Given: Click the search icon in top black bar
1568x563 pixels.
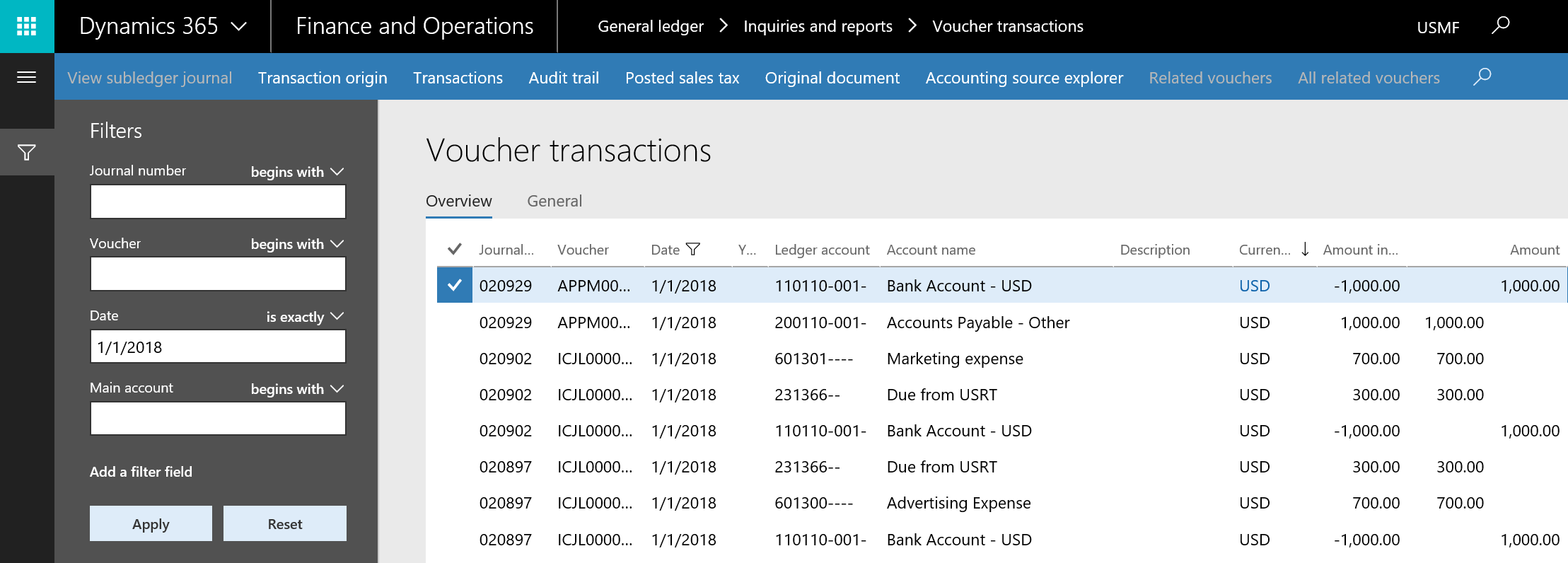Looking at the screenshot, I should coord(1500,26).
